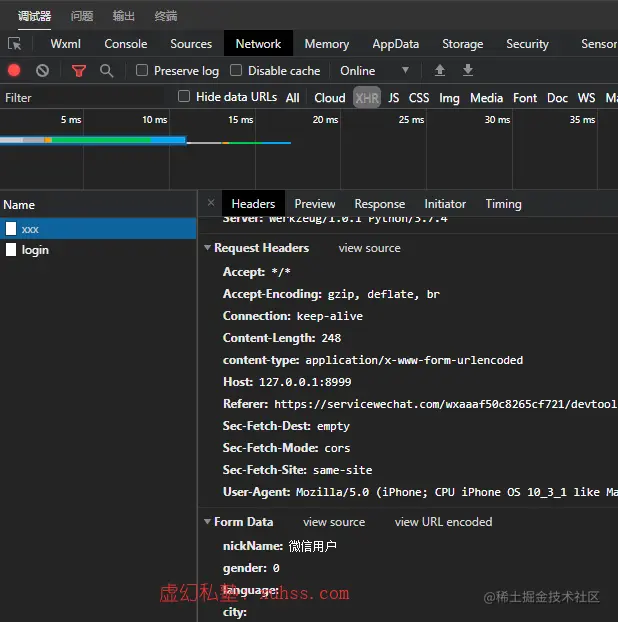The width and height of the screenshot is (618, 622).
Task: Open the network search magnifier
Action: tap(106, 71)
